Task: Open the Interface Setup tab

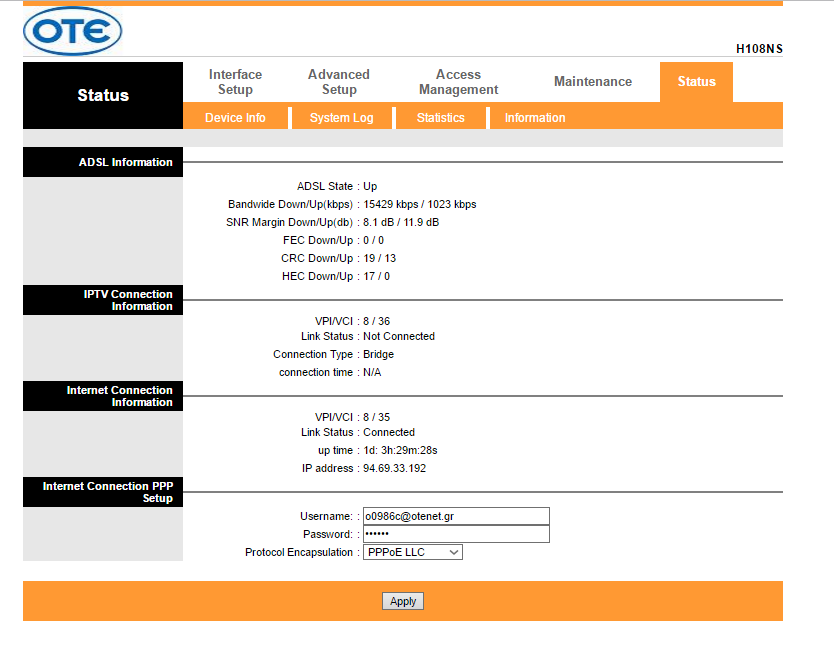Action: click(235, 82)
